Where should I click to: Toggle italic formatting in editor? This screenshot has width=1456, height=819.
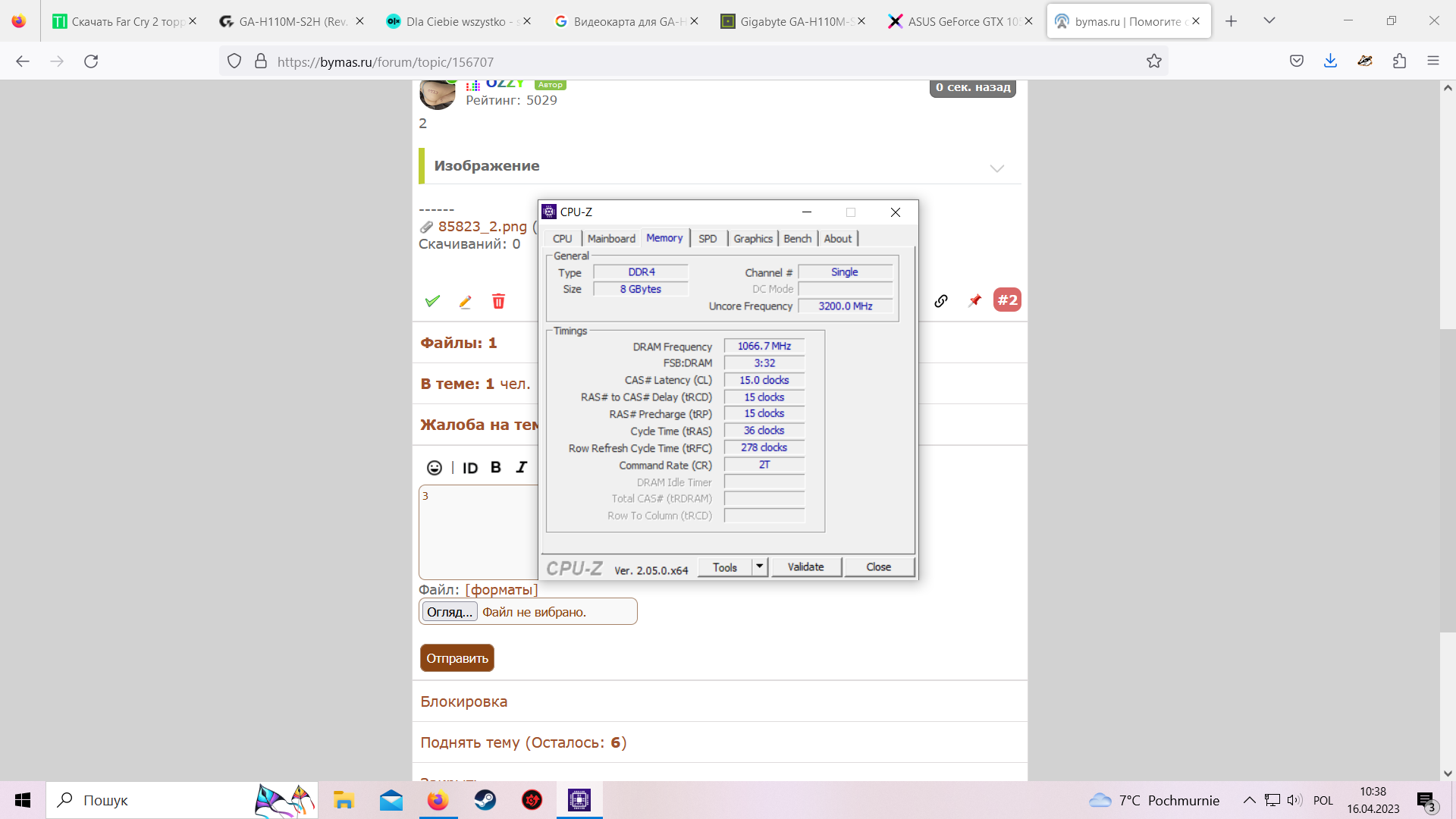coord(522,468)
